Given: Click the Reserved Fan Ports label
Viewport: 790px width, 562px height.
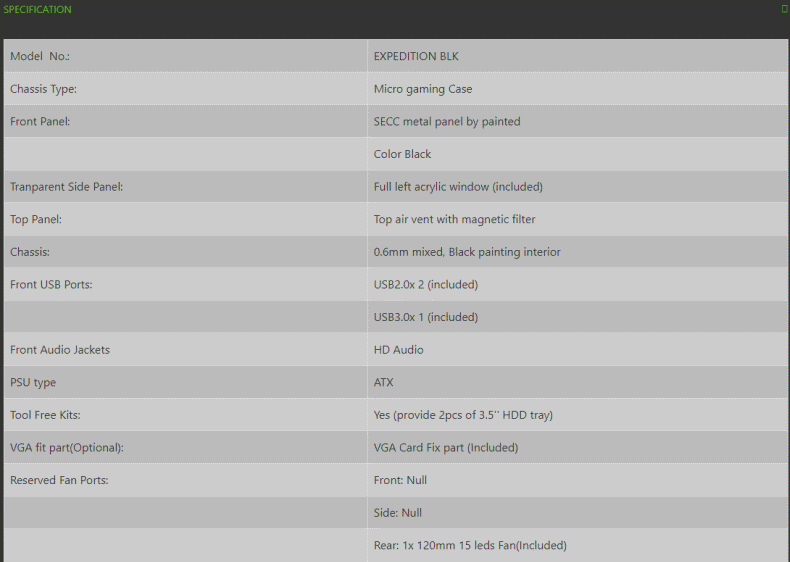Looking at the screenshot, I should click(59, 480).
